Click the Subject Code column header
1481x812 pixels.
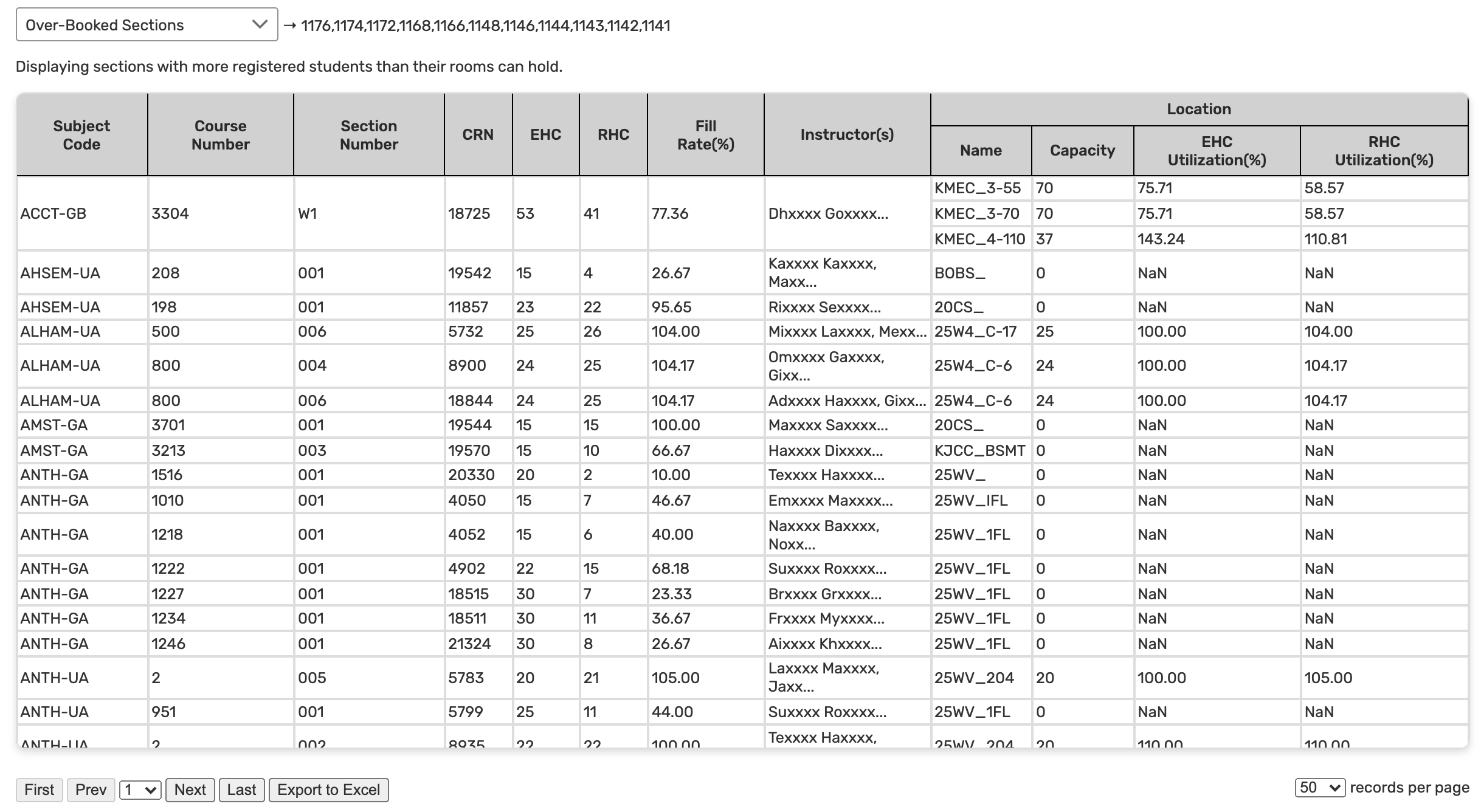[81, 135]
